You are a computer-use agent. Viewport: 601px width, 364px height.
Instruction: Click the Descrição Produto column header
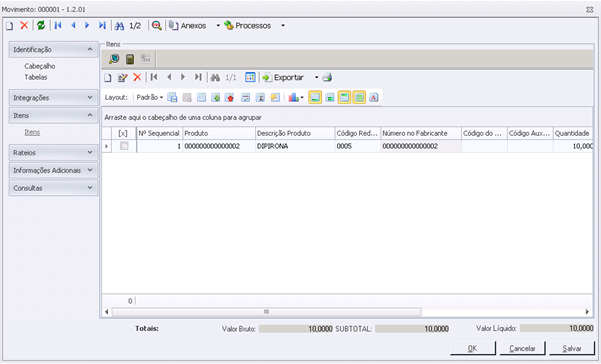[295, 133]
